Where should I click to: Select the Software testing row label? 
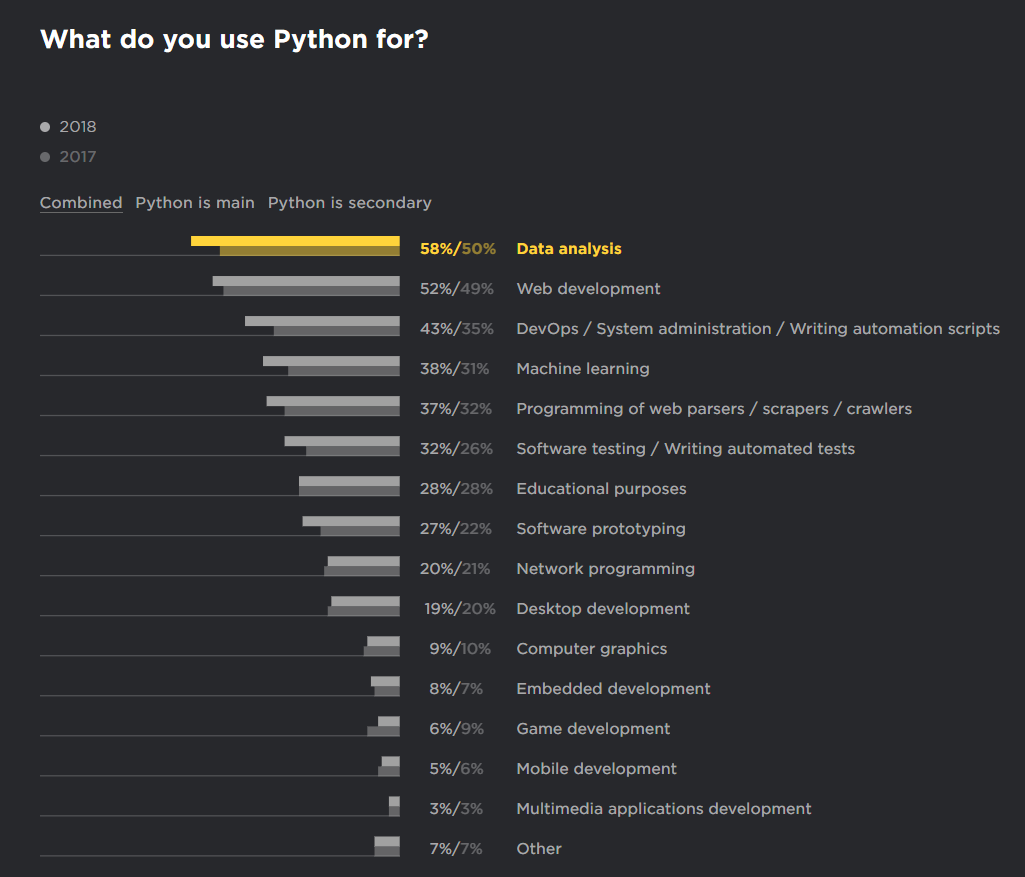[x=685, y=449]
